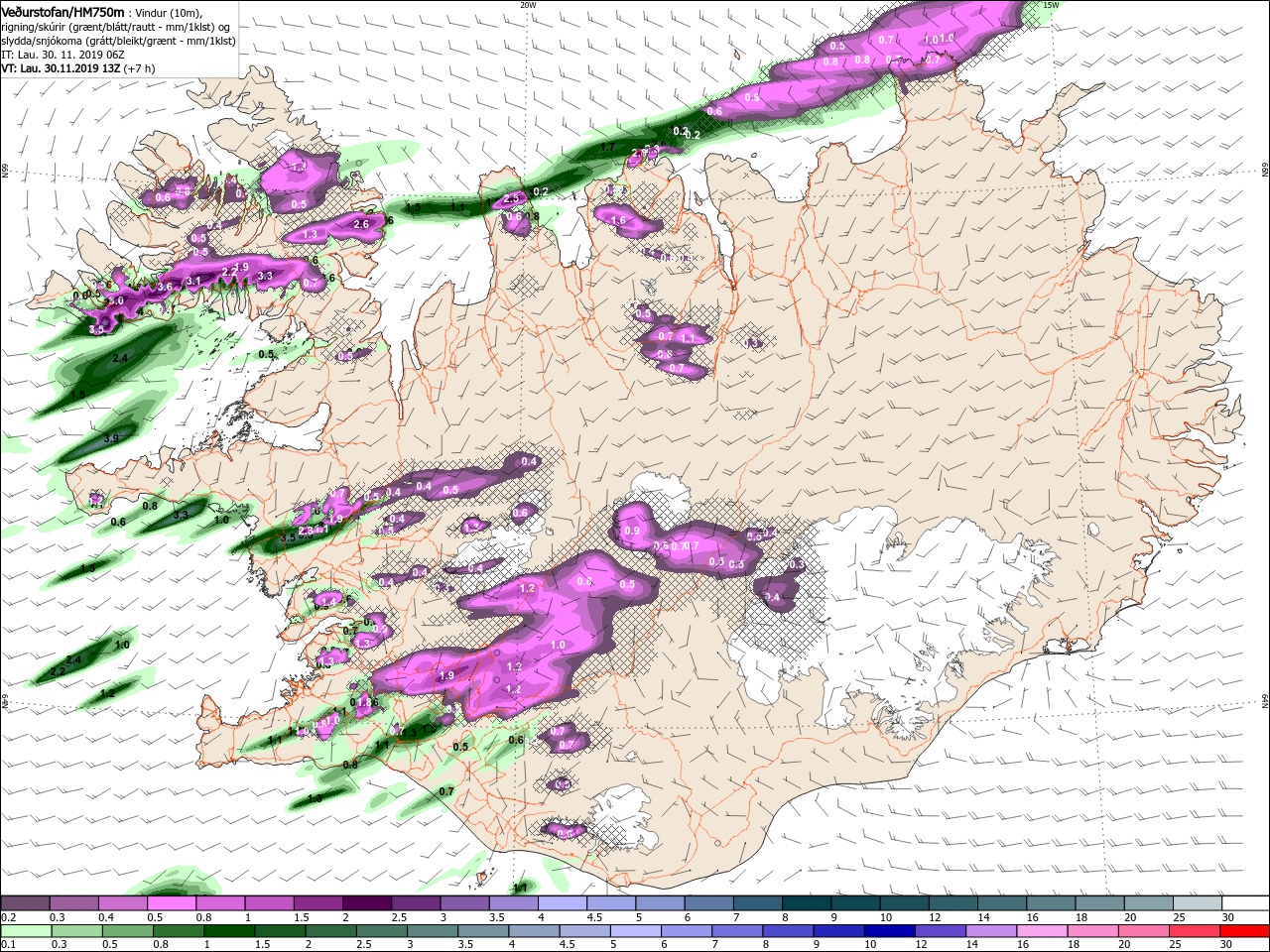The image size is (1270, 952).
Task: Click the 3.5 label under the upper snow scale
Action: point(497,918)
